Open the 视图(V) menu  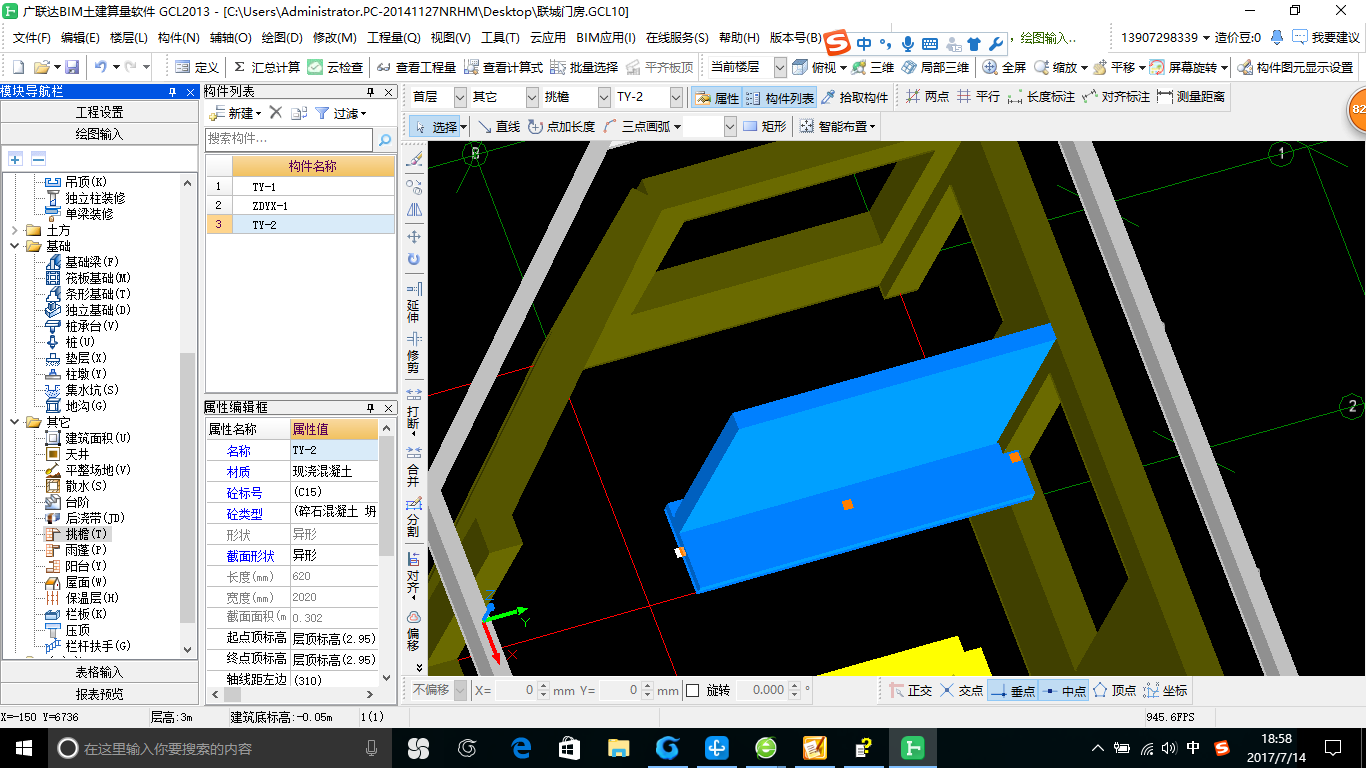coord(450,38)
